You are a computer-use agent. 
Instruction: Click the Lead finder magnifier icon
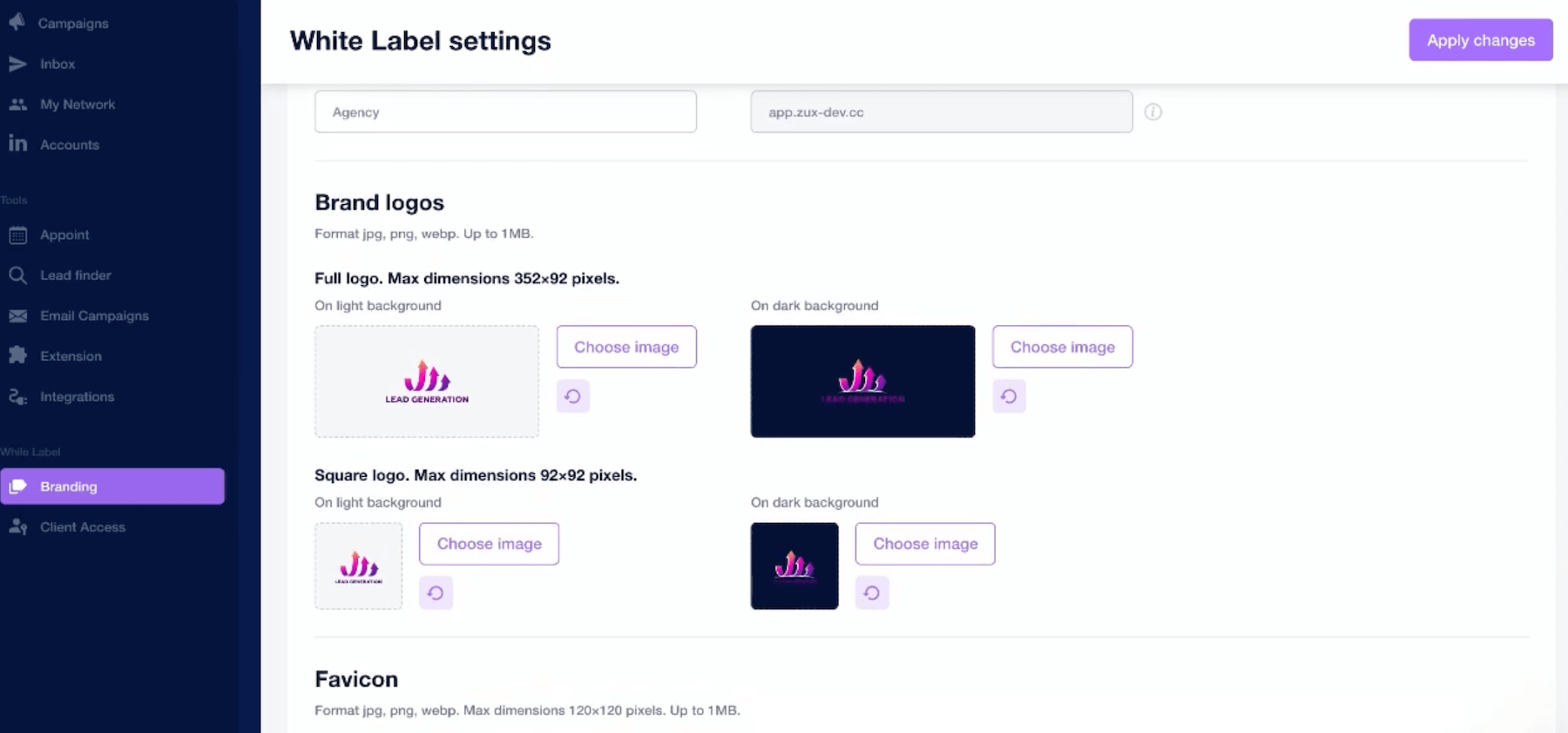(x=17, y=275)
